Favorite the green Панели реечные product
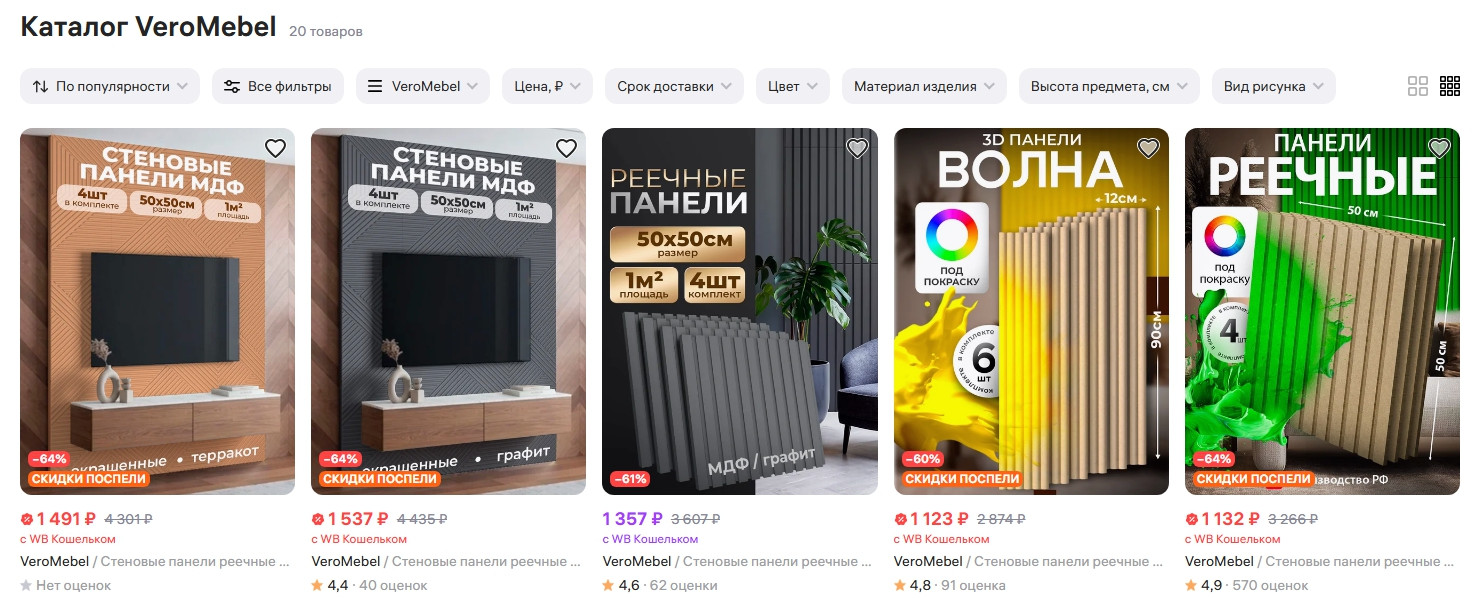Screen dimensions: 1474x598 (x=1439, y=148)
